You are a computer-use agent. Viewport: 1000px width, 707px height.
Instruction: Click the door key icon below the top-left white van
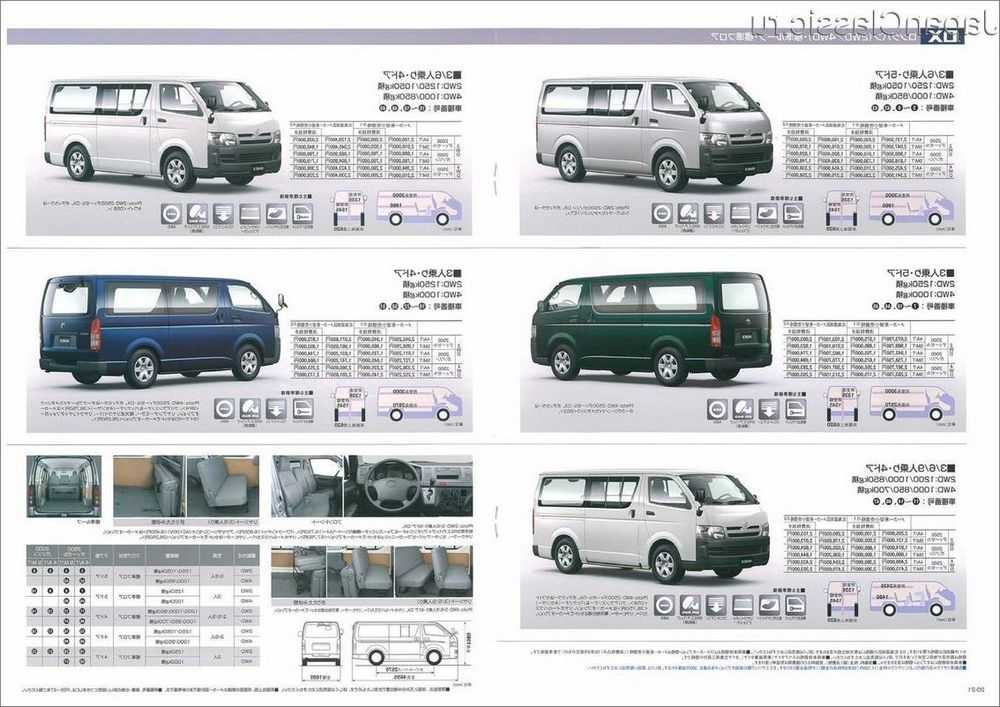[302, 214]
